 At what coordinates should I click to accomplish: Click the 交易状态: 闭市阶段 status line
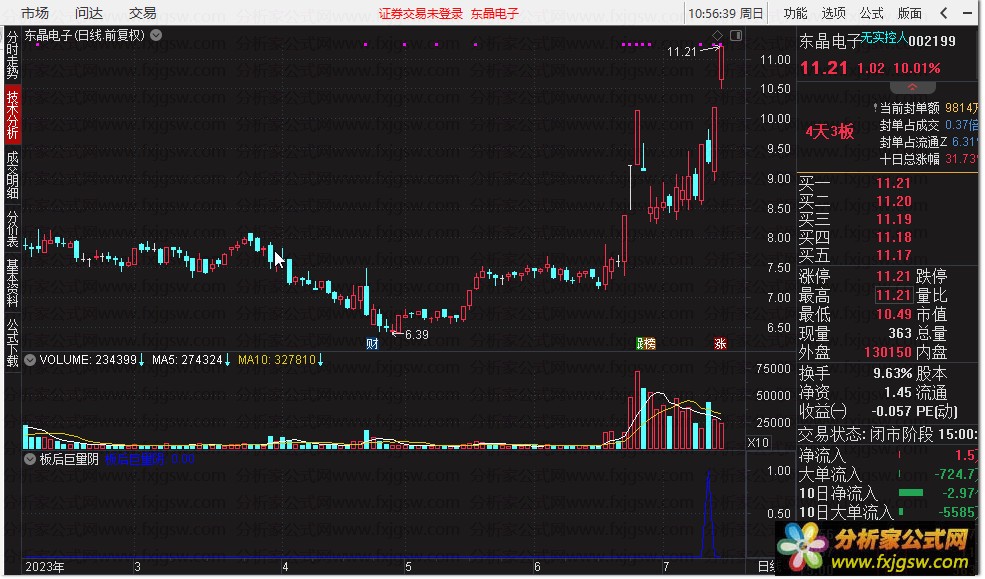point(888,434)
